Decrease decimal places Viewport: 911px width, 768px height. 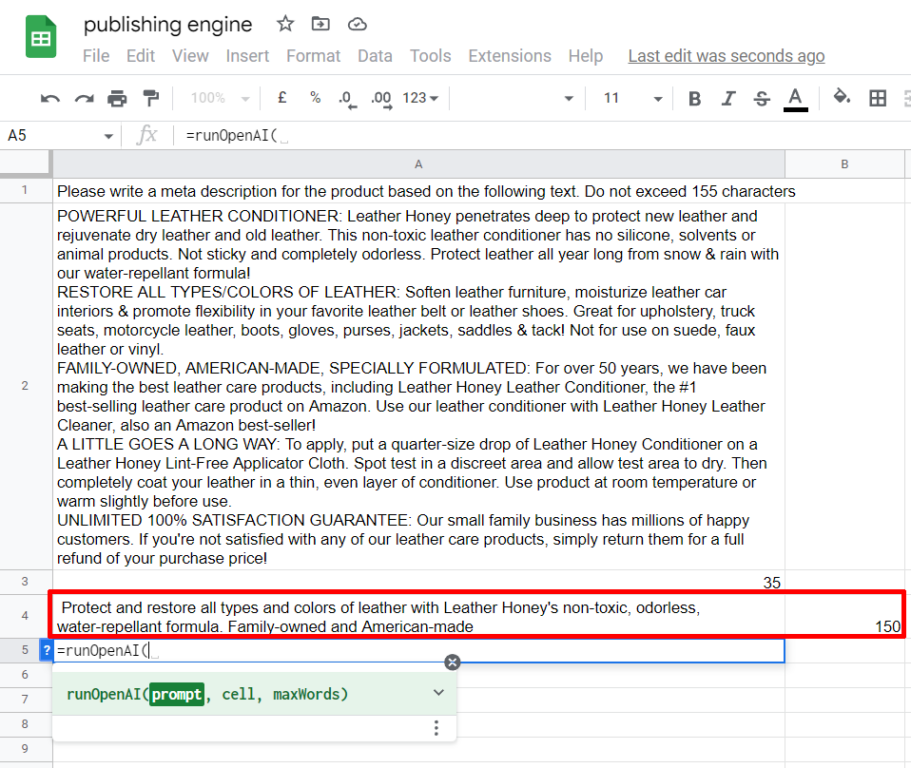click(347, 99)
